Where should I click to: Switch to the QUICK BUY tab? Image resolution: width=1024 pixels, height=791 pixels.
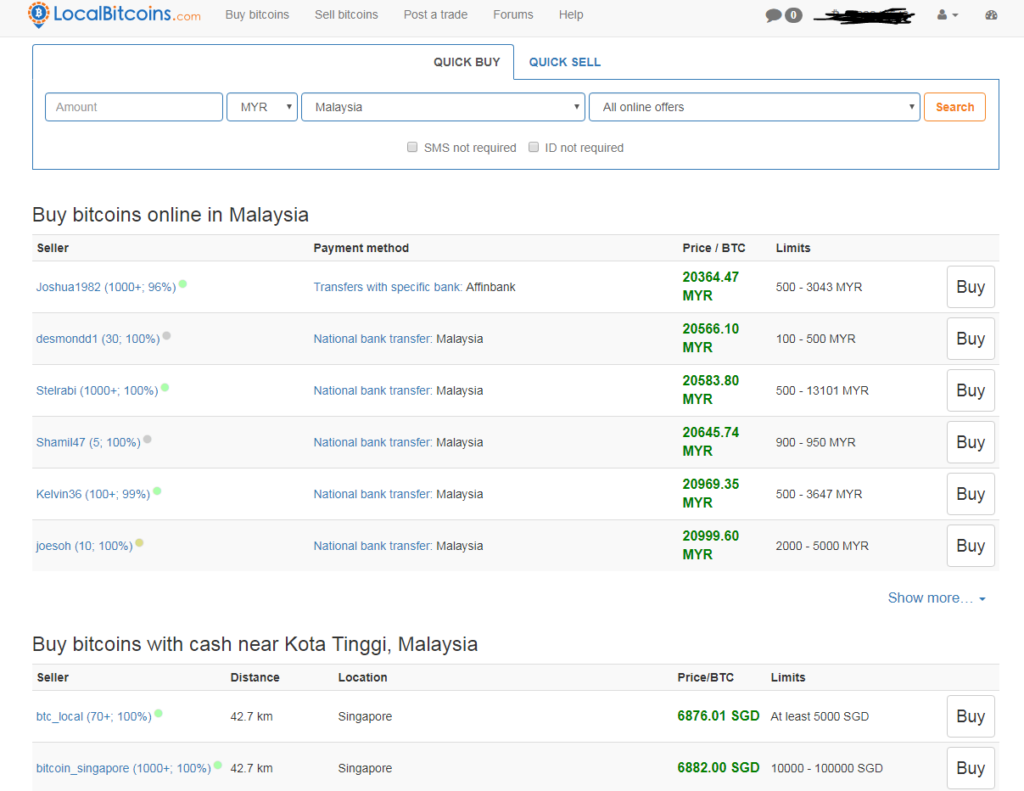click(x=466, y=62)
